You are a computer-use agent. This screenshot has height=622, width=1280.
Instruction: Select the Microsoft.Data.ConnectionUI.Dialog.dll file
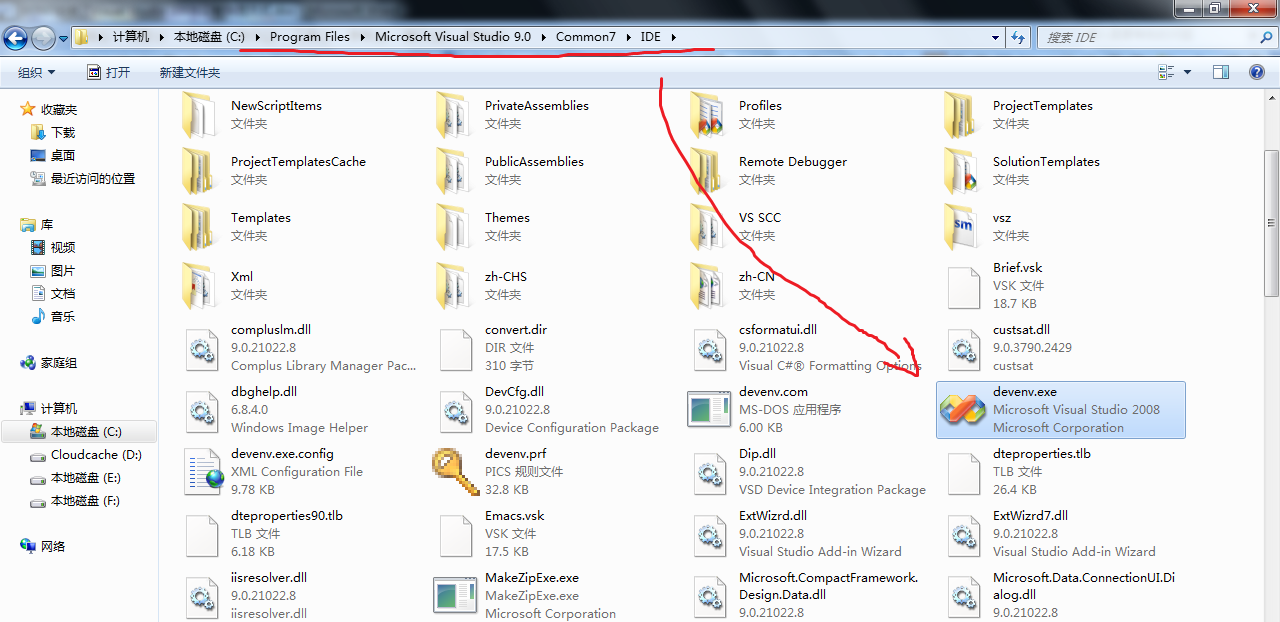(x=1084, y=586)
